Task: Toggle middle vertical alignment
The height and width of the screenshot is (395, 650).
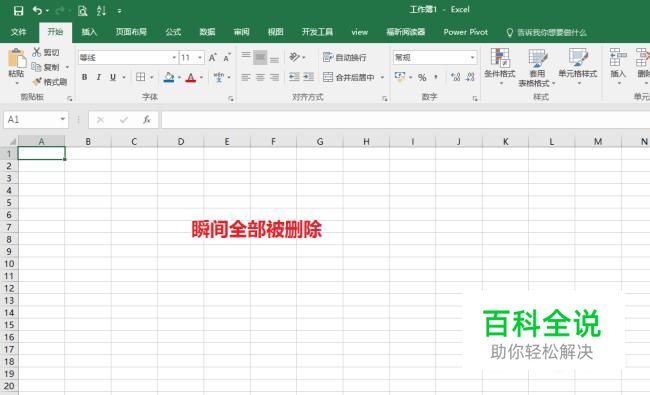Action: pyautogui.click(x=260, y=57)
